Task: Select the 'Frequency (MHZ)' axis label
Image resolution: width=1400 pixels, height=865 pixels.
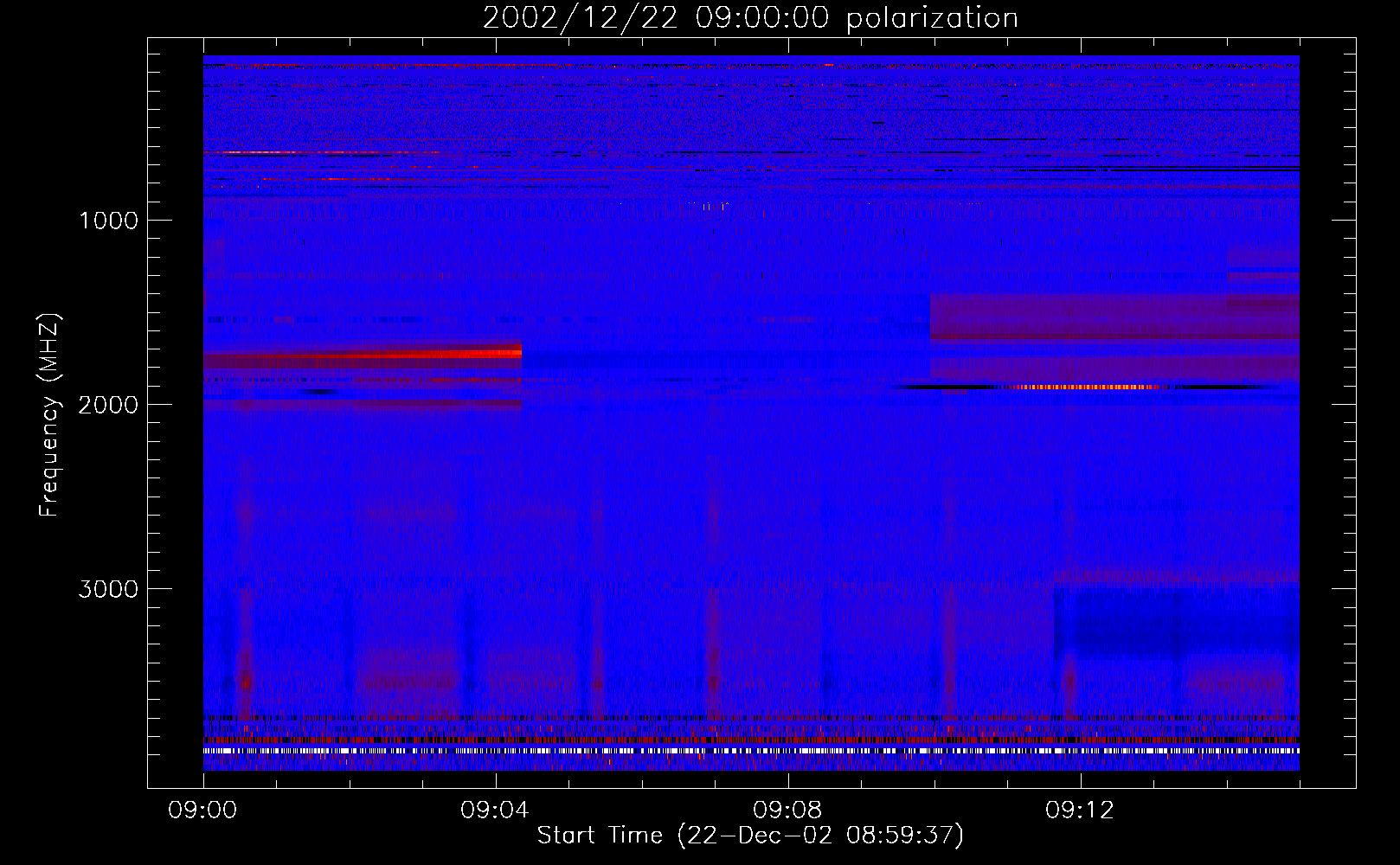Action: point(49,415)
